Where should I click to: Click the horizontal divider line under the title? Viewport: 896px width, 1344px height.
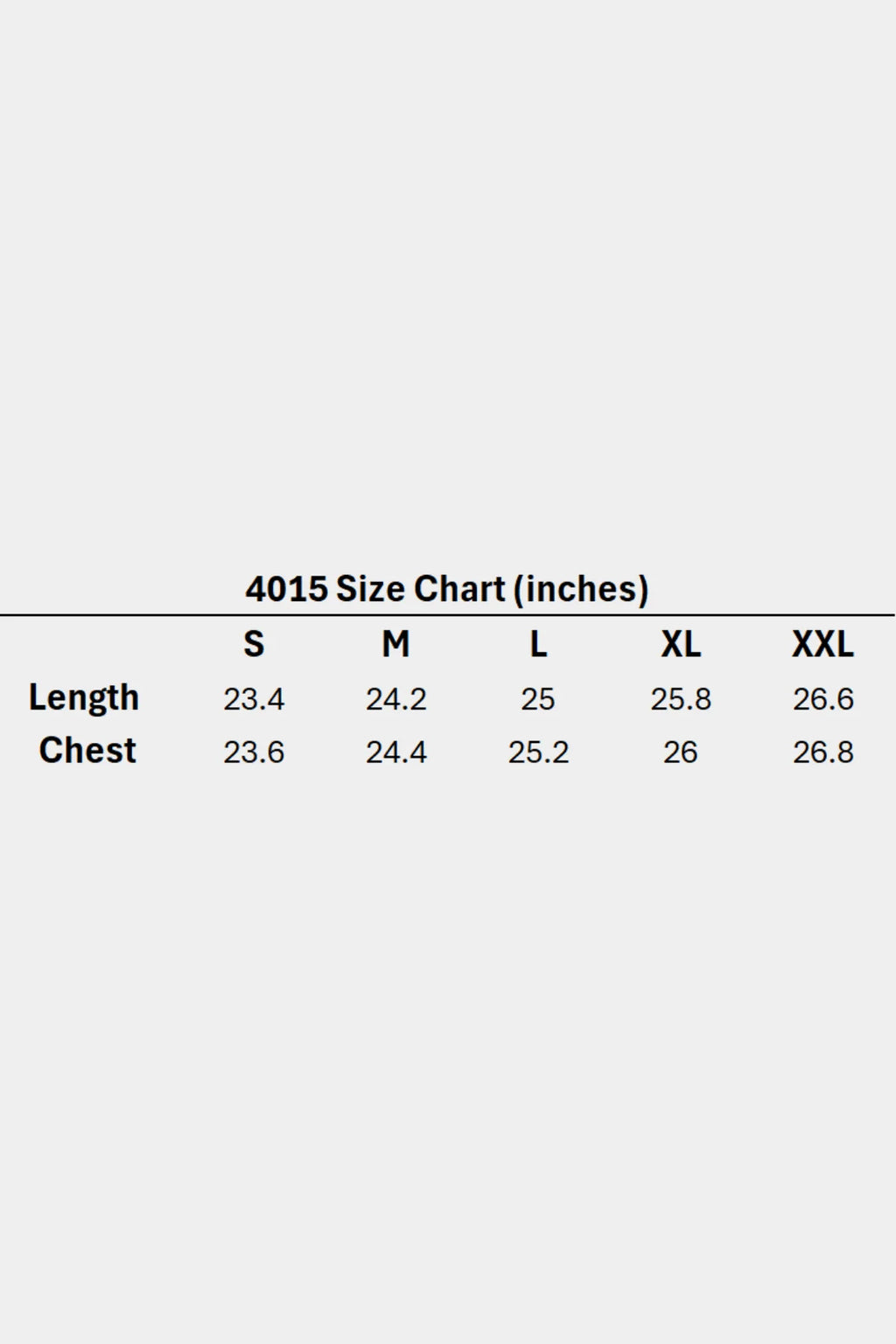447,615
